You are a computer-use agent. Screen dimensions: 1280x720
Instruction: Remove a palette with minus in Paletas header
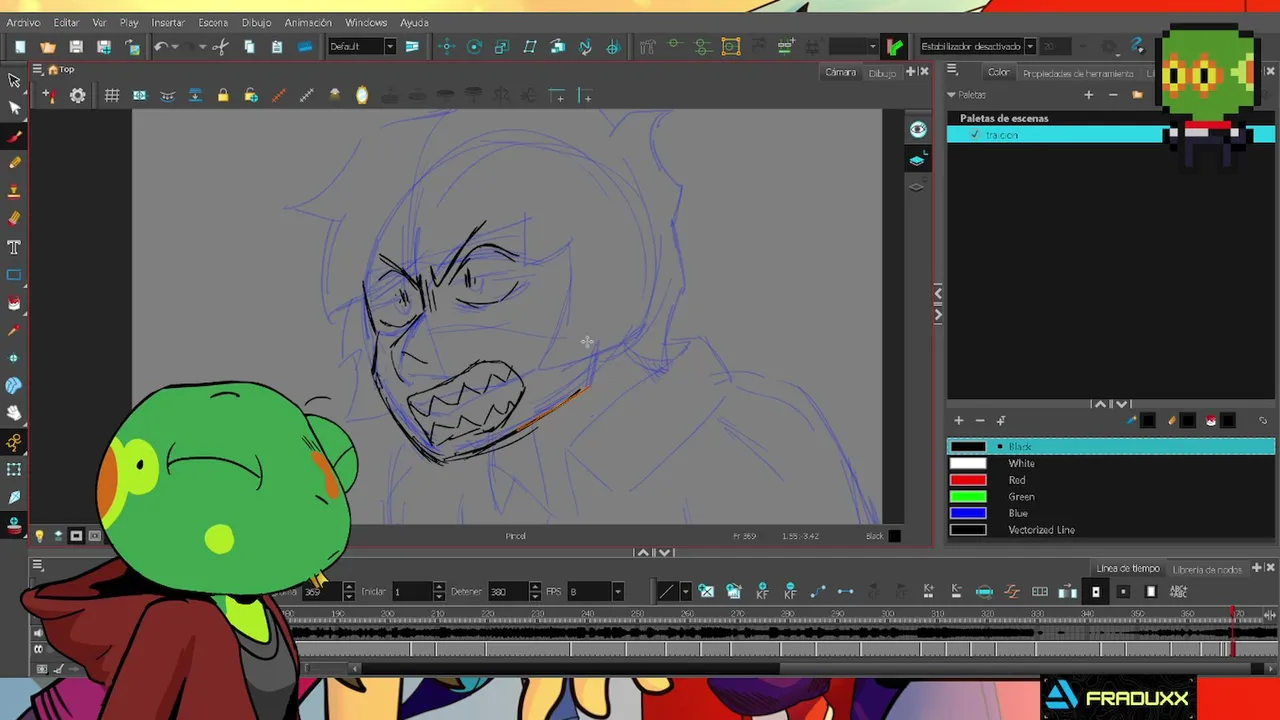1113,95
